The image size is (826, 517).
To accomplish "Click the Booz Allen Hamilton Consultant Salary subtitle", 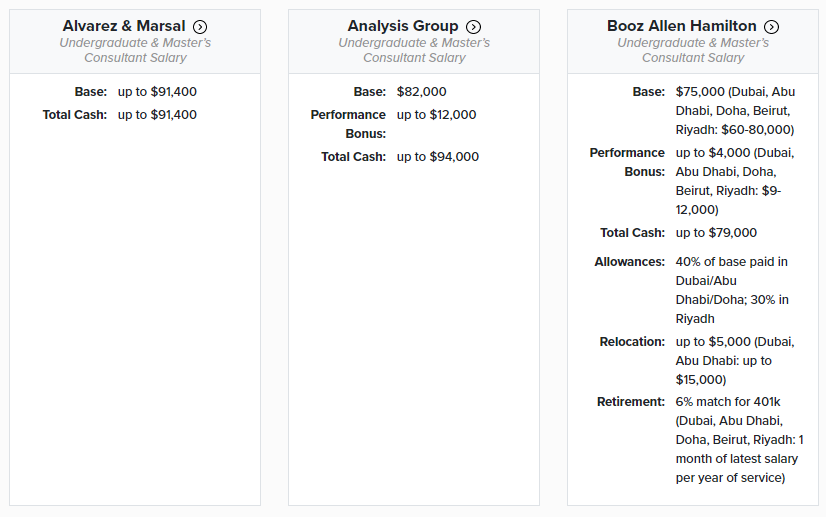I will (693, 50).
